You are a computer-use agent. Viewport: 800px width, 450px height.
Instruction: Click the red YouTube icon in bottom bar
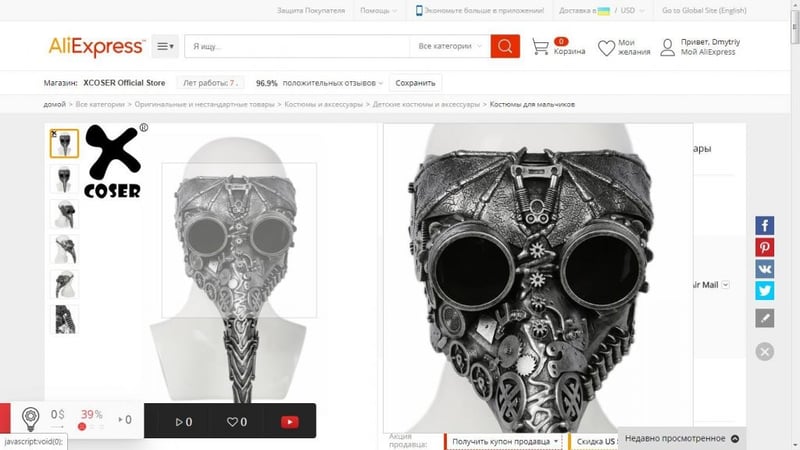pos(290,422)
